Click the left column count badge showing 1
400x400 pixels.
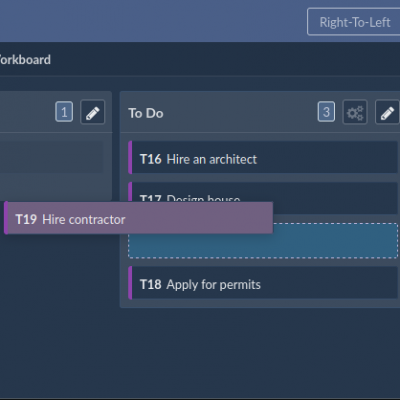point(64,112)
